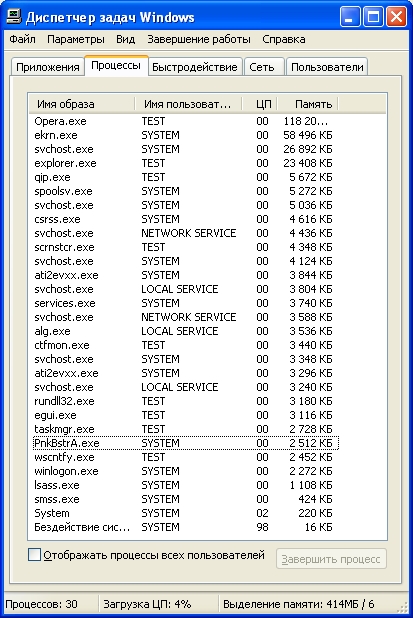Select the Opera.exe process row
Screen dimensions: 413x618
(x=185, y=121)
